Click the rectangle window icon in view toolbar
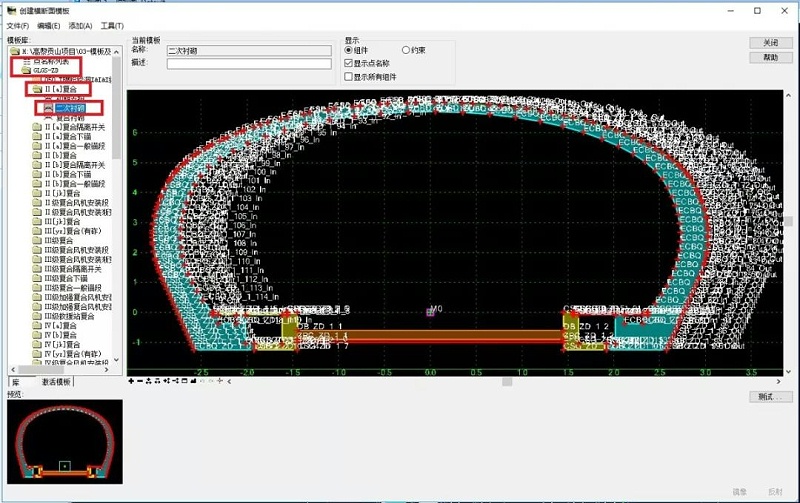The height and width of the screenshot is (503, 800). coord(184,381)
